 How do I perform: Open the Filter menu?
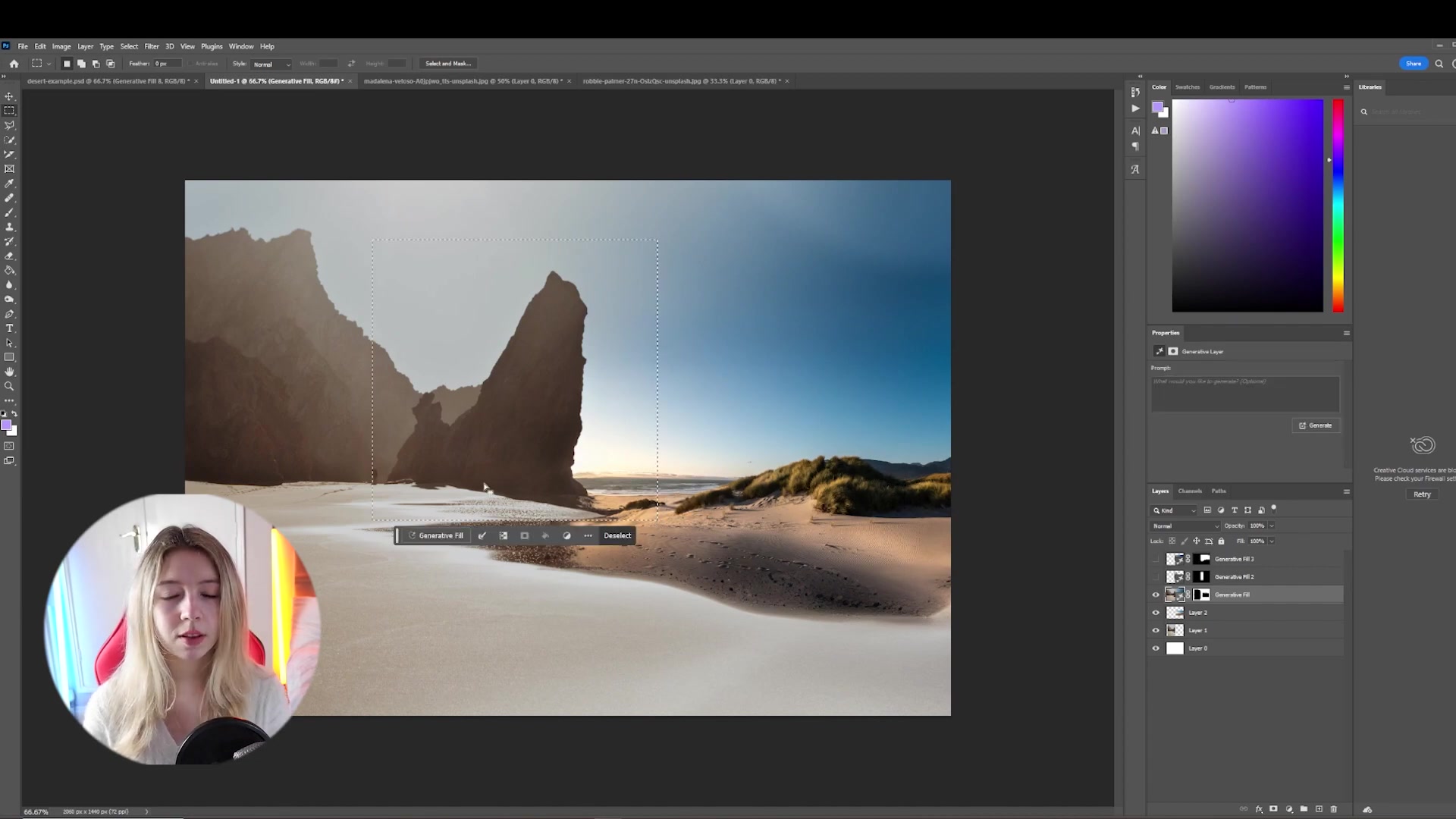pyautogui.click(x=152, y=46)
